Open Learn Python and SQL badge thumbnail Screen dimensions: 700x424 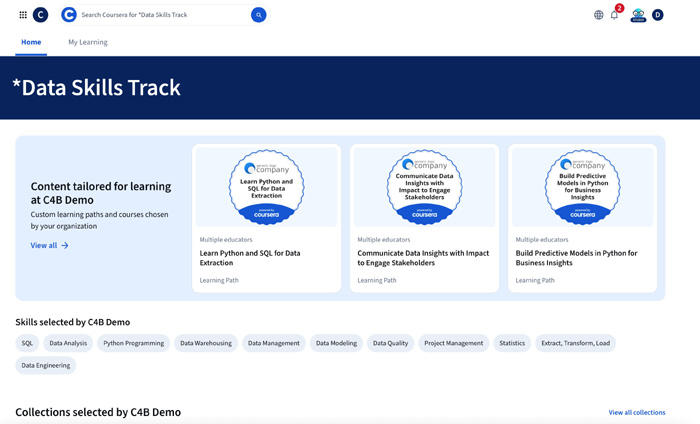(x=266, y=187)
